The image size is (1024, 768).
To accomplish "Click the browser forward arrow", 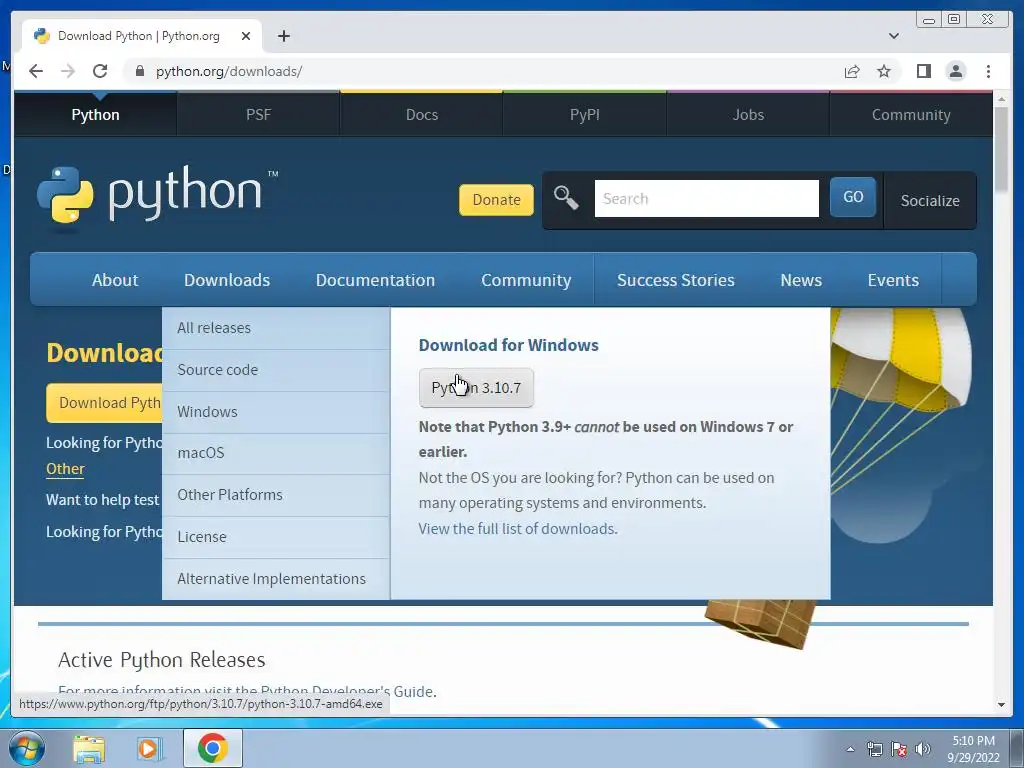I will (68, 71).
